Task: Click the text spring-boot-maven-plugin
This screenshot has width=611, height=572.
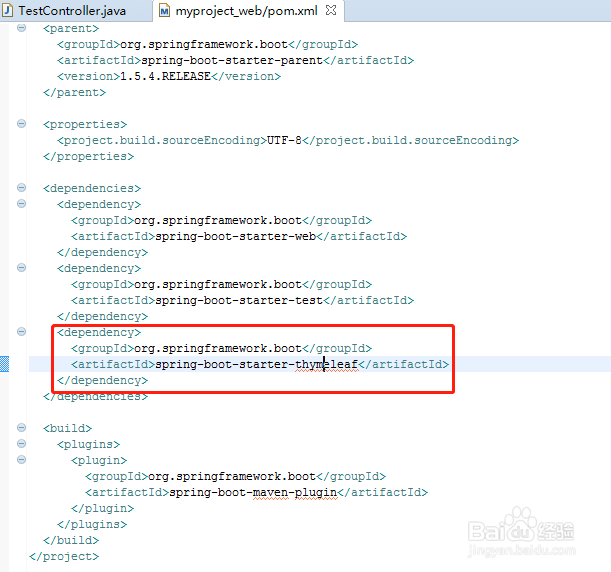Action: tap(253, 492)
